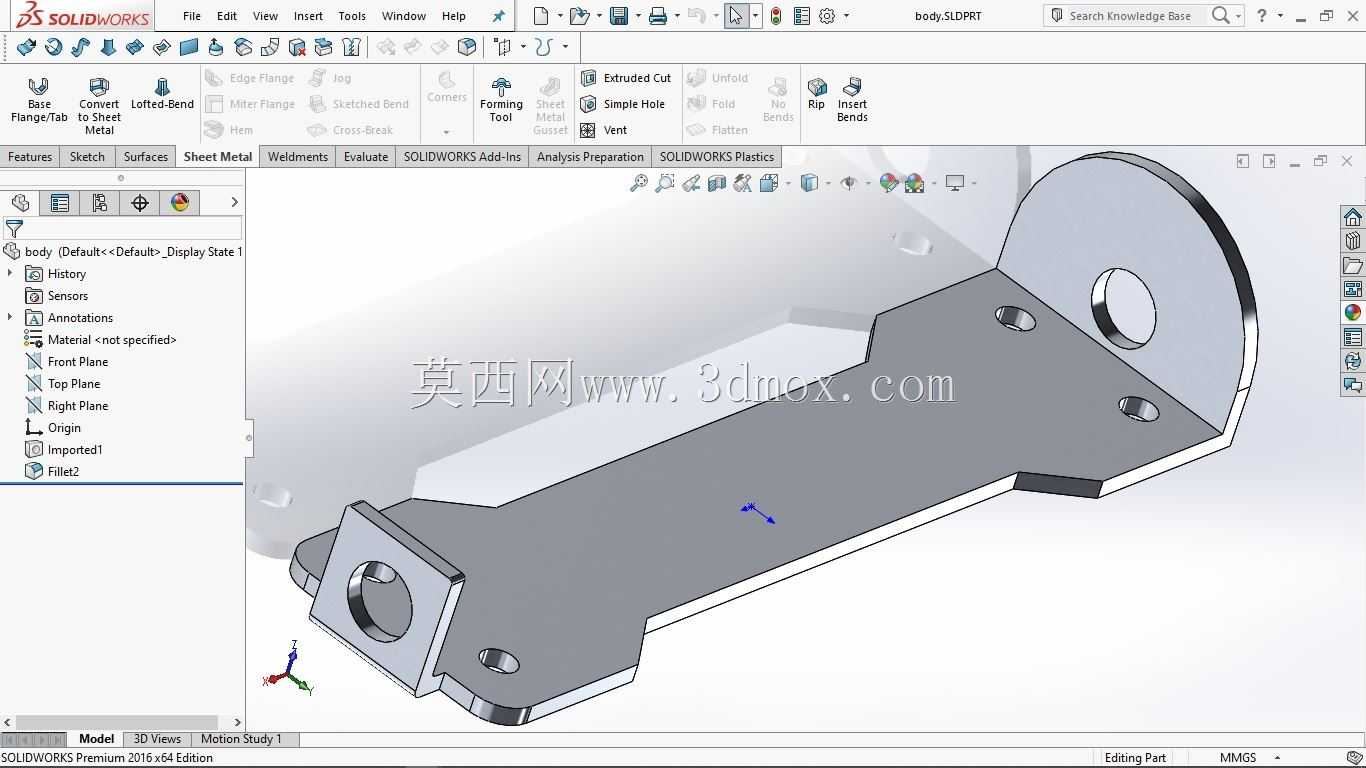The image size is (1366, 768).
Task: Open the Insert menu
Action: click(308, 16)
